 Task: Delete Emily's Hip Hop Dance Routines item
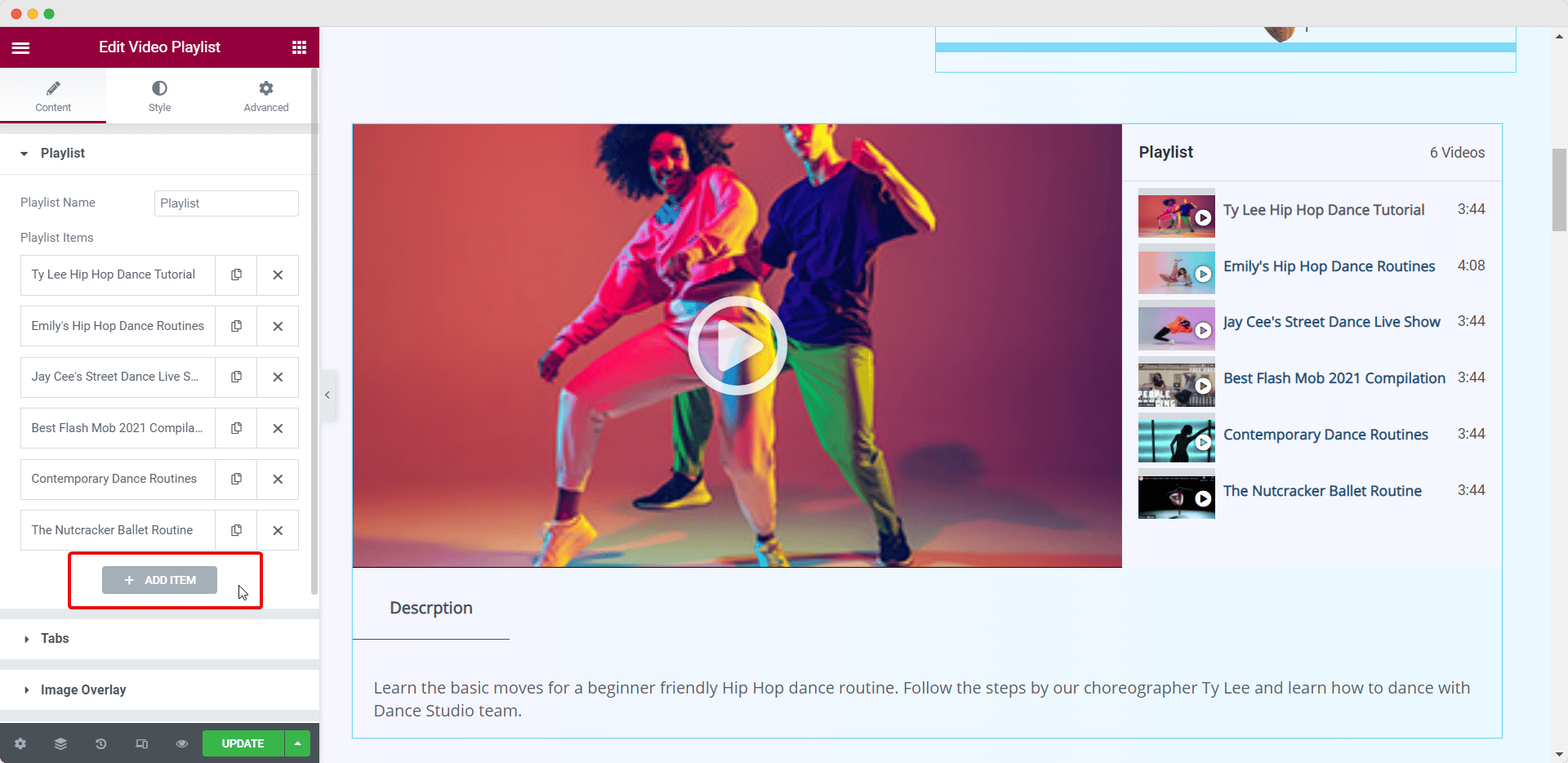pyautogui.click(x=277, y=326)
